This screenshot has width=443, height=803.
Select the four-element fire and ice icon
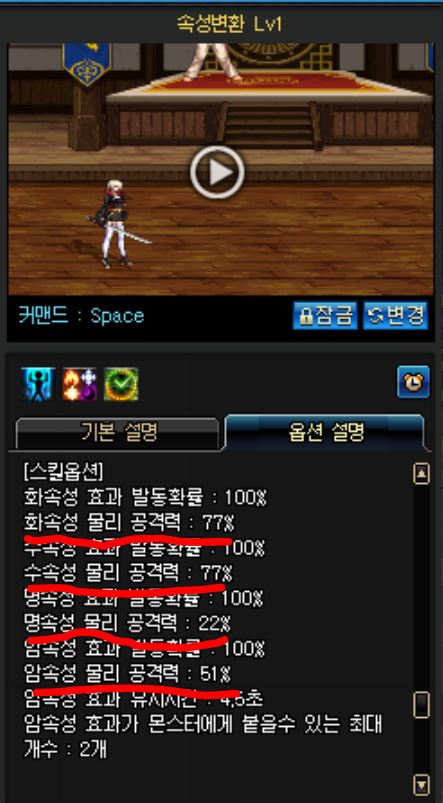[x=79, y=384]
